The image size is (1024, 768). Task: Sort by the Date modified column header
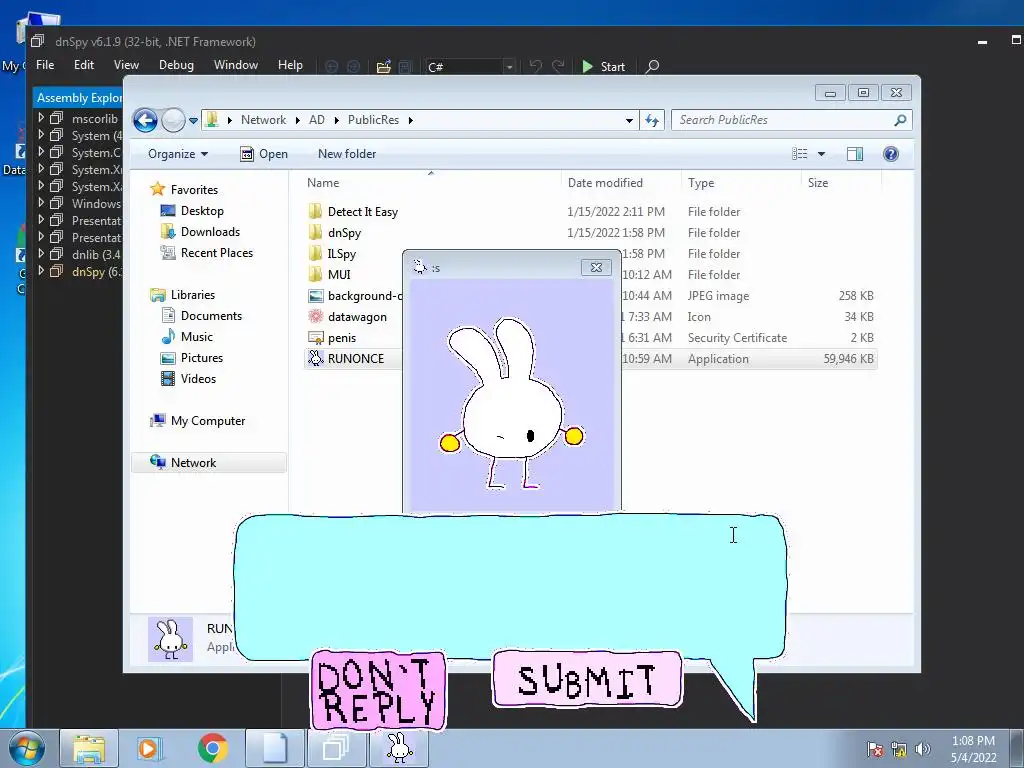click(x=605, y=183)
